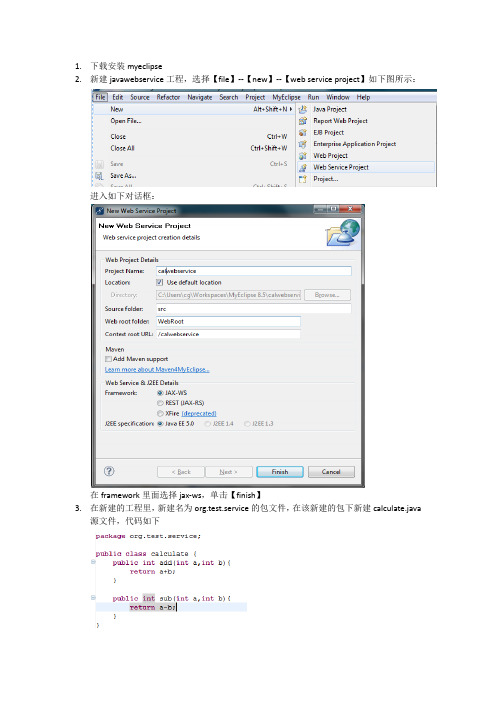The image size is (496, 702).
Task: Click the Save As icon
Action: click(99, 176)
